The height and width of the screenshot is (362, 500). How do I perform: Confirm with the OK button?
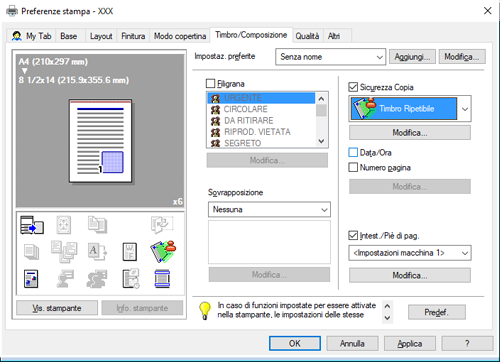295,343
